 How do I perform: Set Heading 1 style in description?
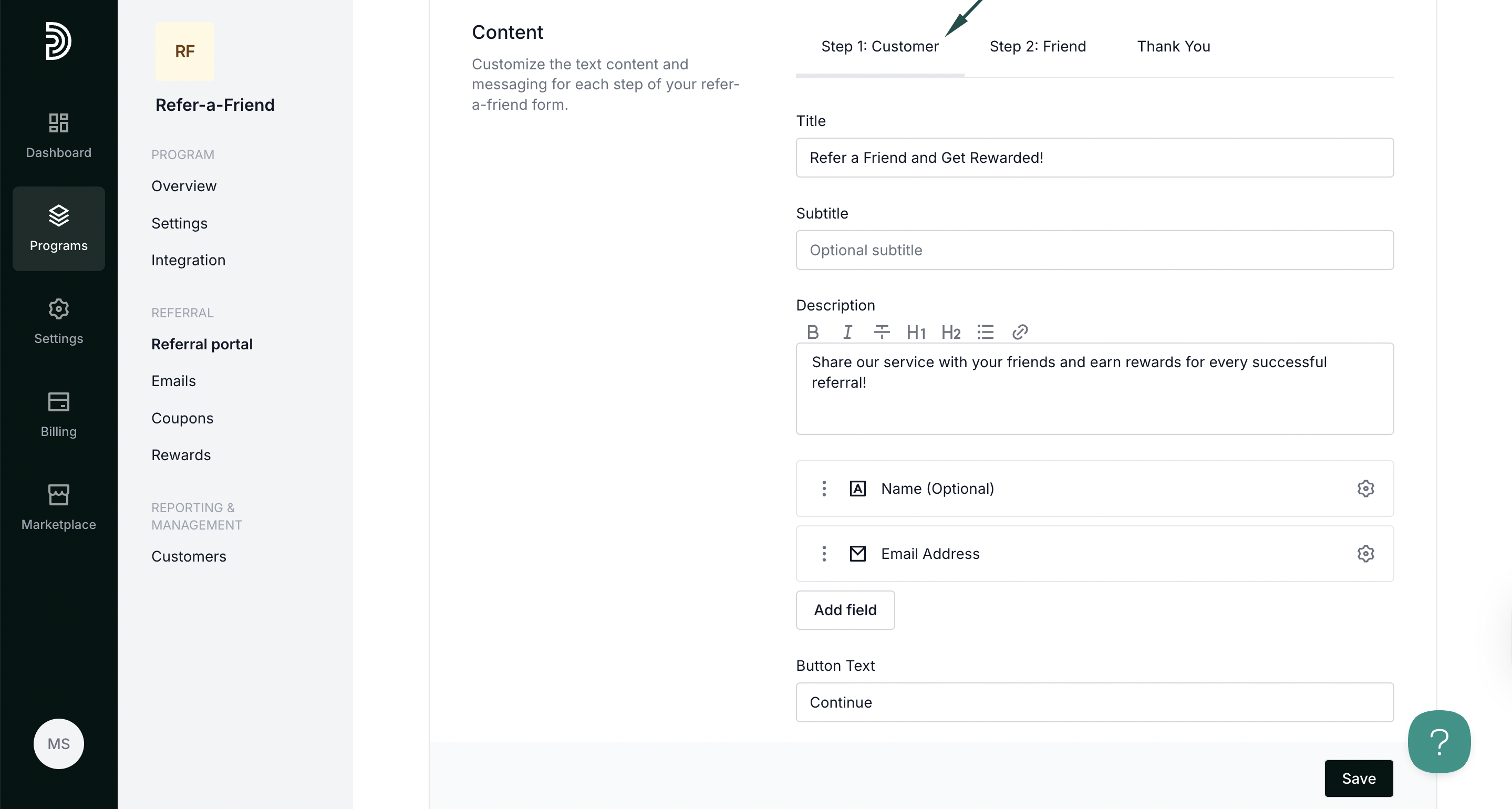pos(916,333)
